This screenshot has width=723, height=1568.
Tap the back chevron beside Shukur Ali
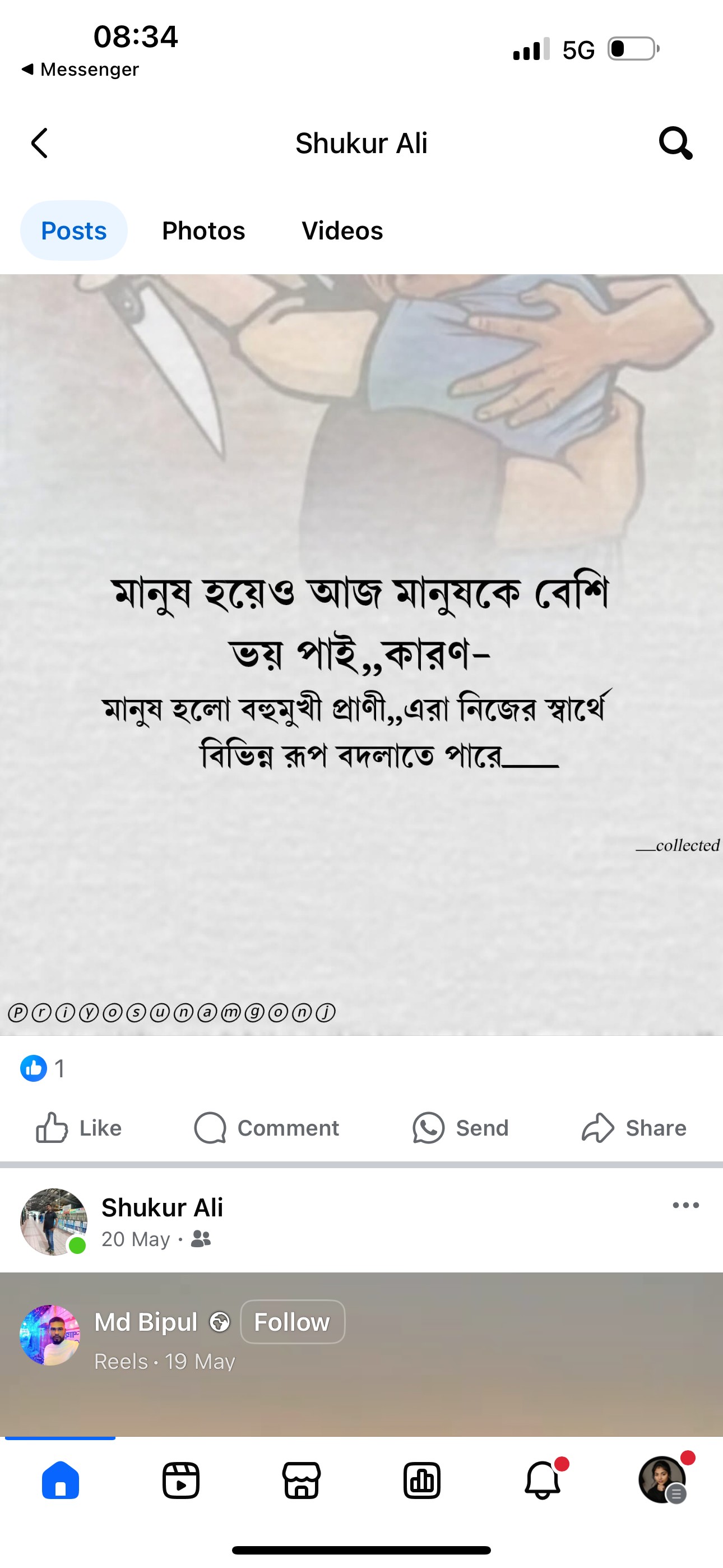pos(40,143)
